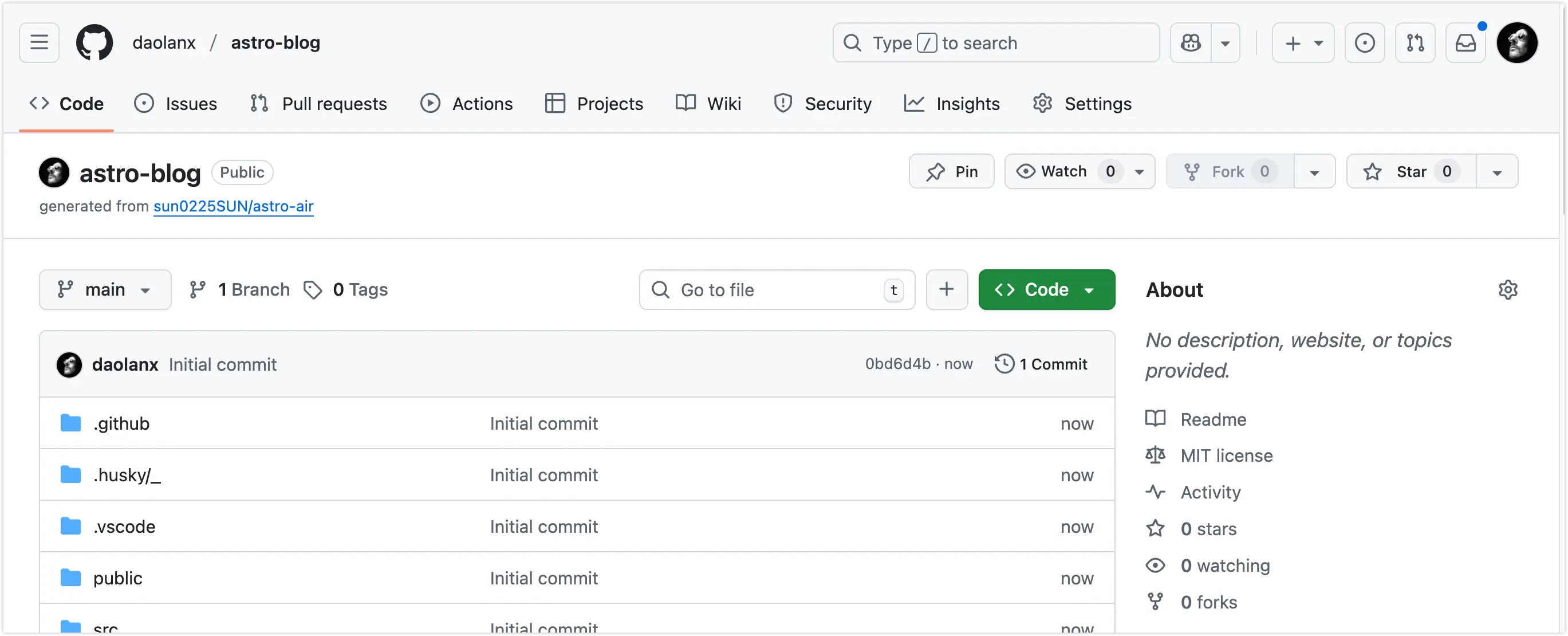Open the sun0225SUN/astro-air template link
Image resolution: width=1568 pixels, height=636 pixels.
tap(233, 206)
